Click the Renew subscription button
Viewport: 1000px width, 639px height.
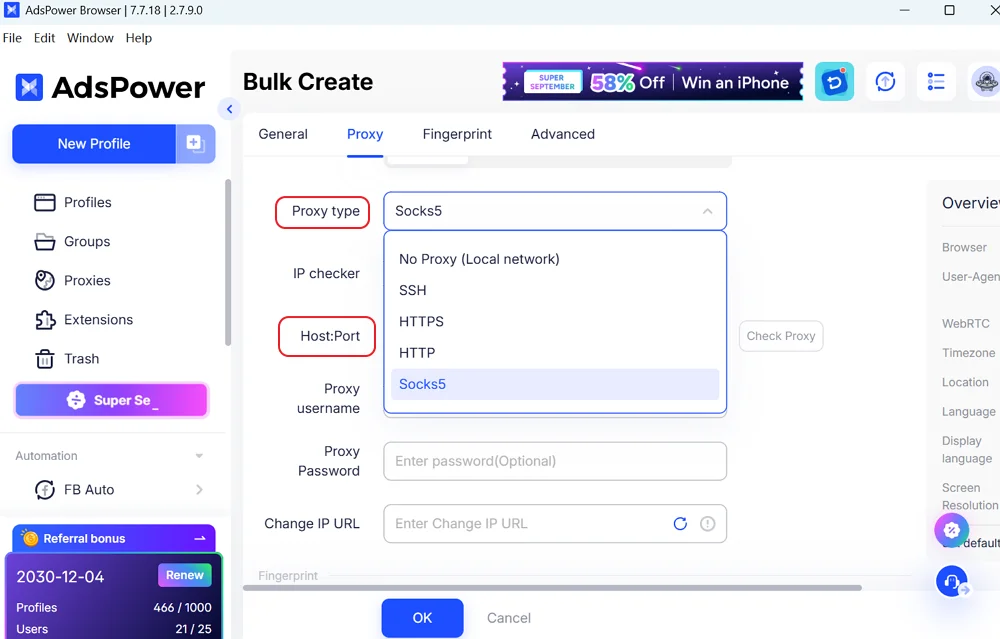(x=185, y=575)
